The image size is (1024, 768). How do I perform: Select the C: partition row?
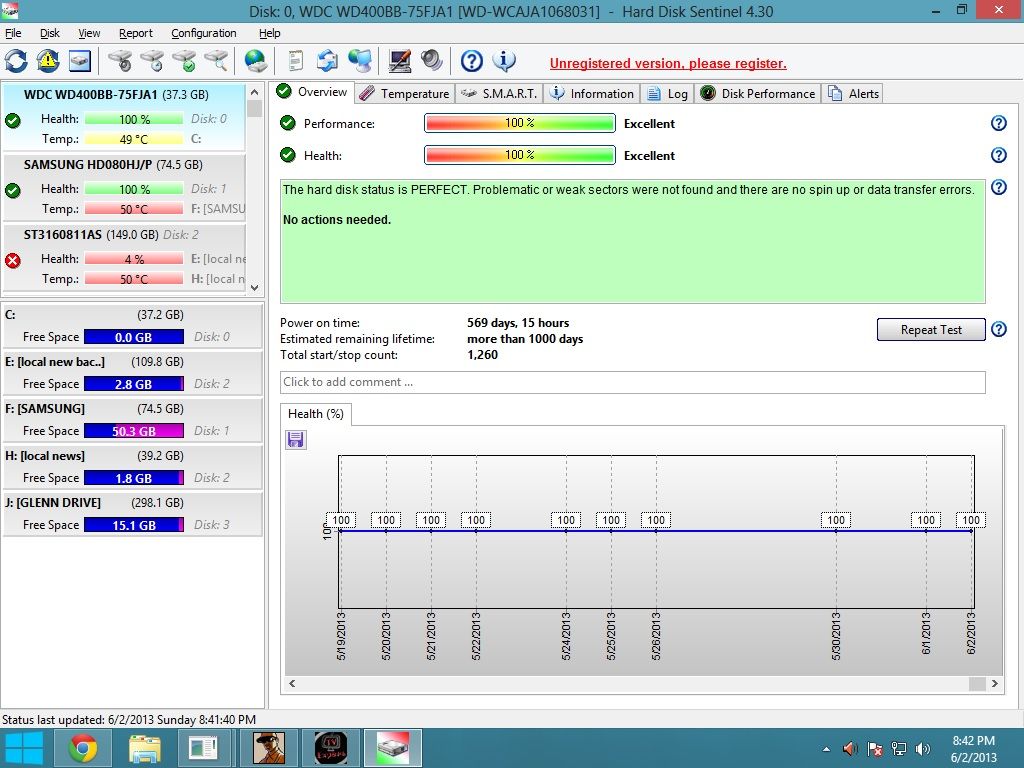point(133,325)
